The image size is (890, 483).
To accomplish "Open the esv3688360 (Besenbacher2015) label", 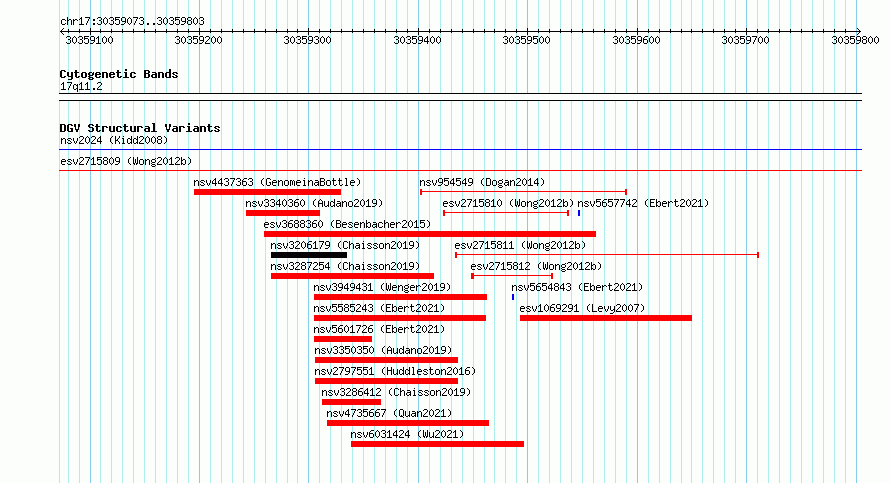I will click(347, 224).
